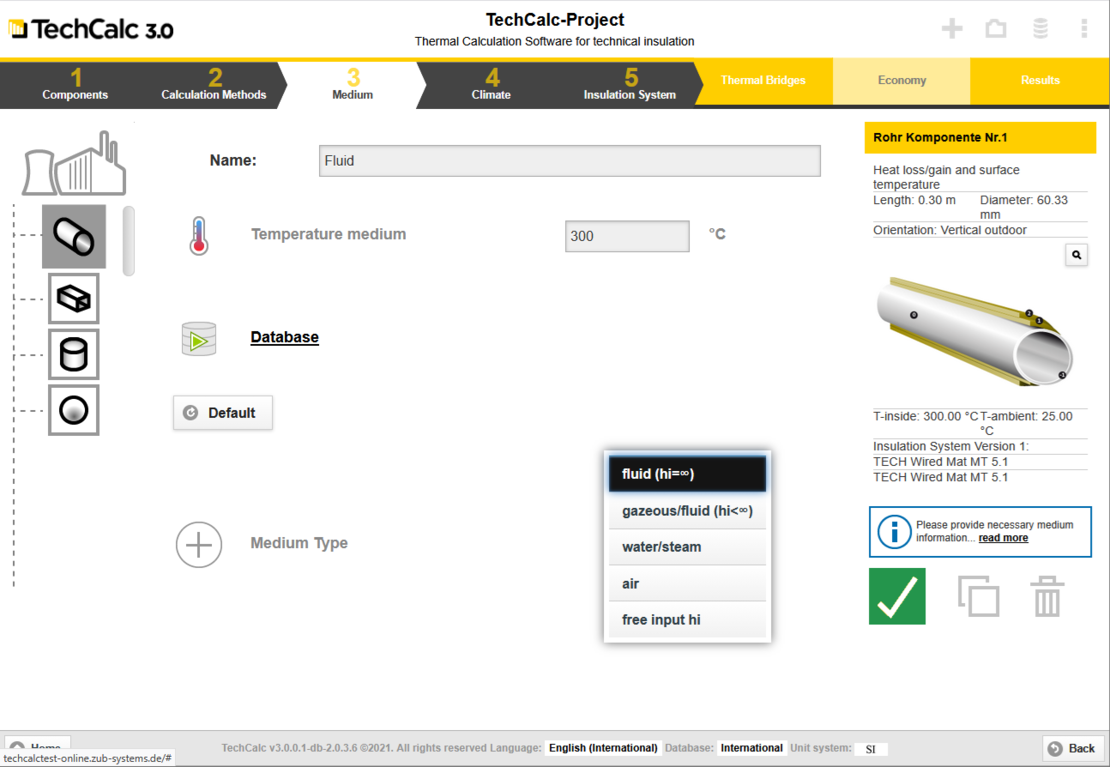Open the Database selector International
This screenshot has height=767, width=1110.
click(x=752, y=748)
